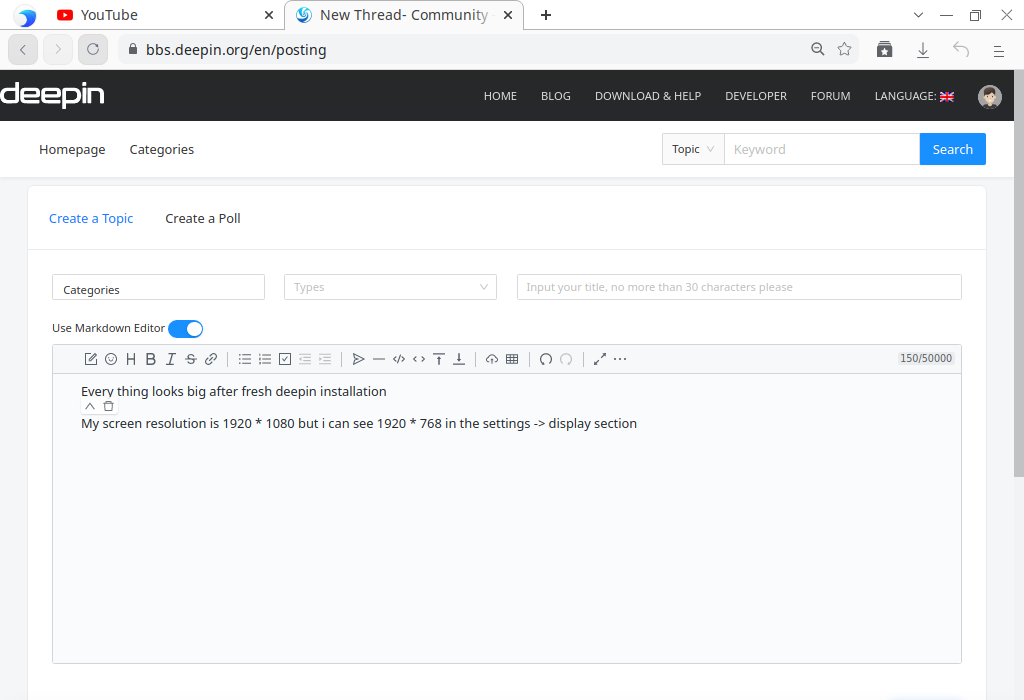Toggle bold formatting in the editor

(151, 359)
